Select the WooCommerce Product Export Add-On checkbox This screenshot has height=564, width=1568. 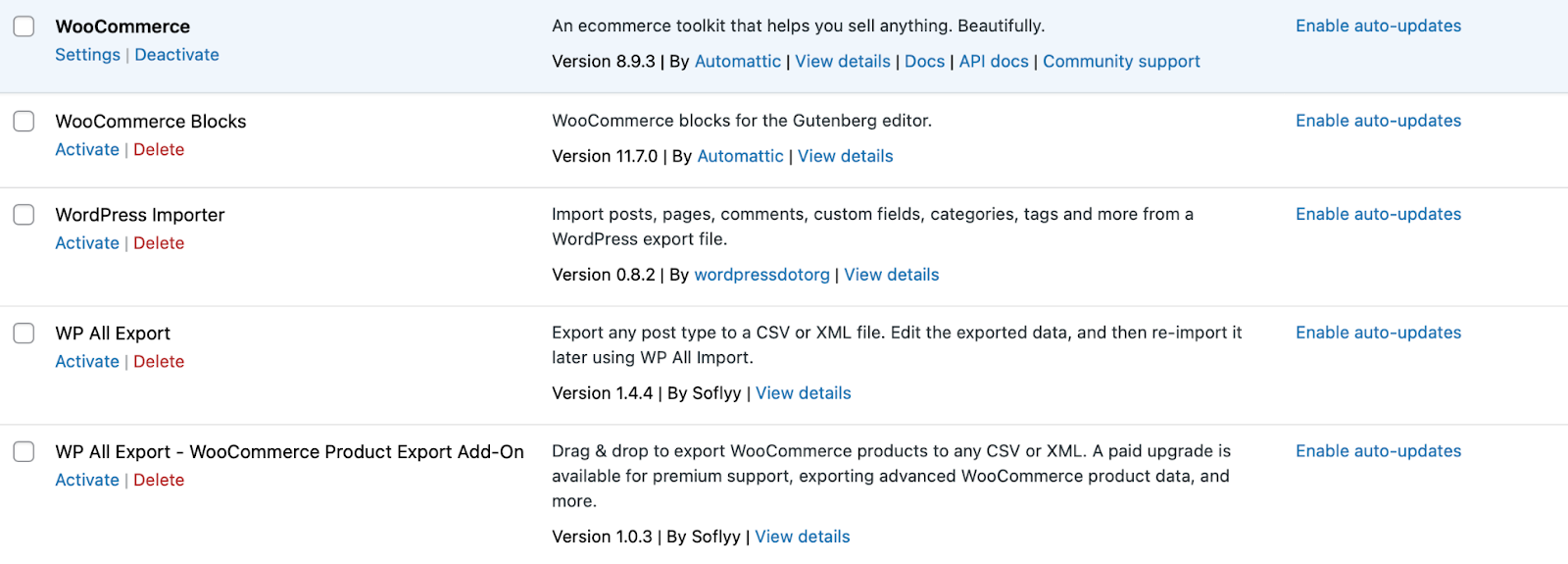pos(24,451)
